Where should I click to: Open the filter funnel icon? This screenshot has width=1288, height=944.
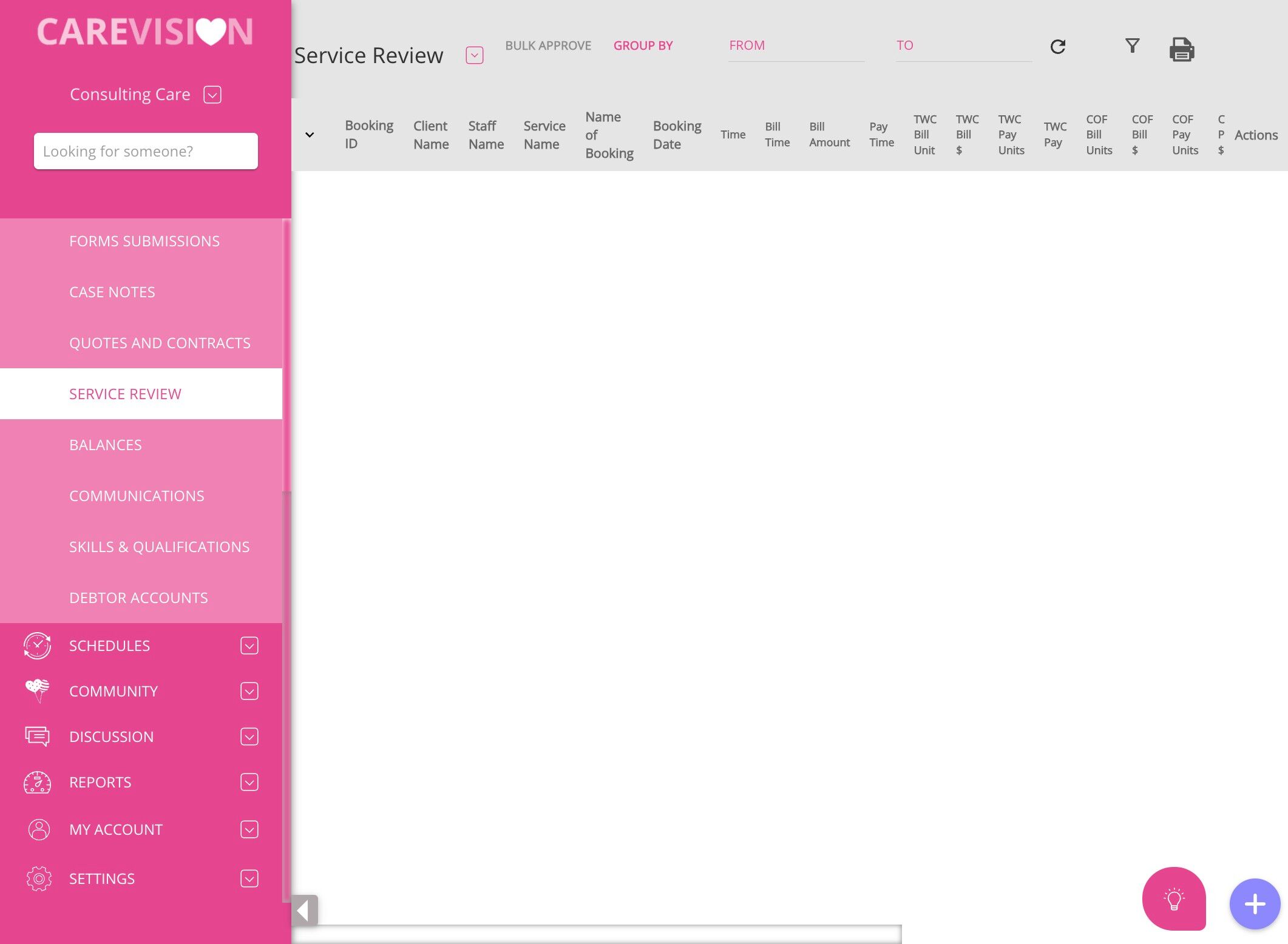1132,46
